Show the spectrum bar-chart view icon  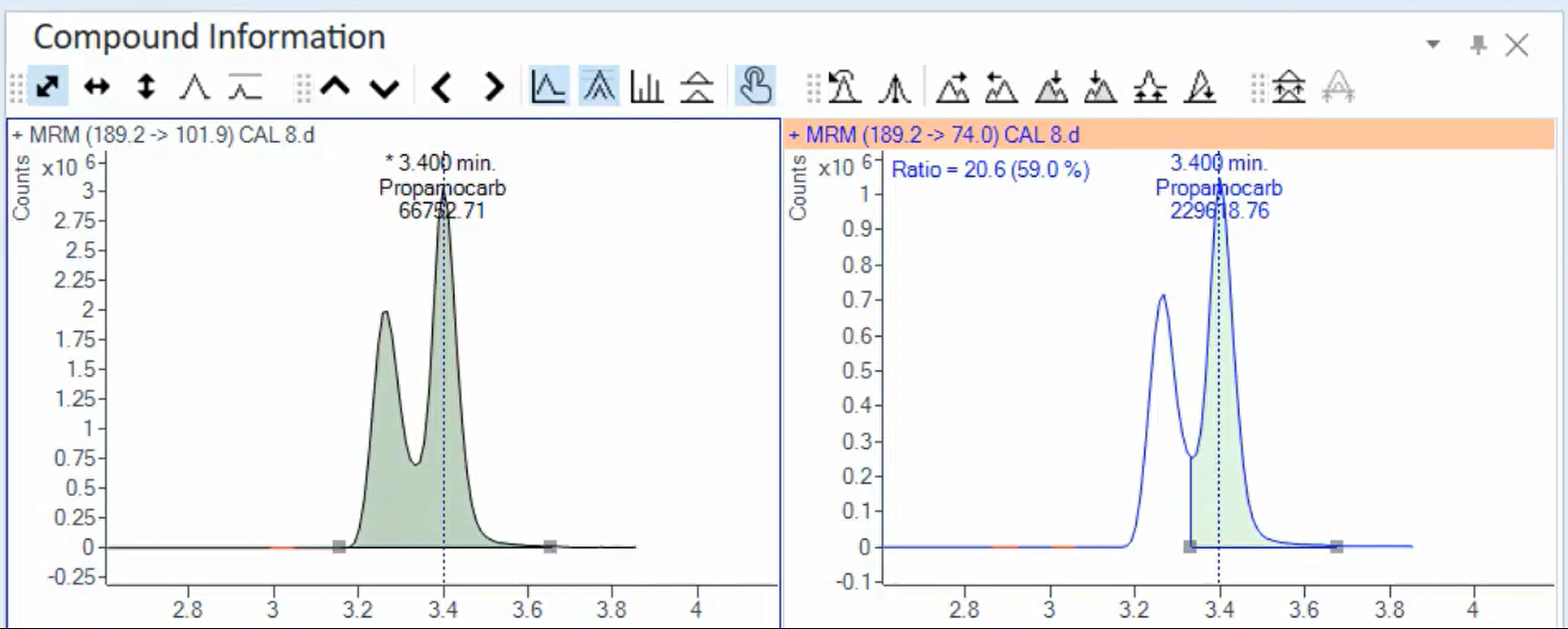pos(646,86)
